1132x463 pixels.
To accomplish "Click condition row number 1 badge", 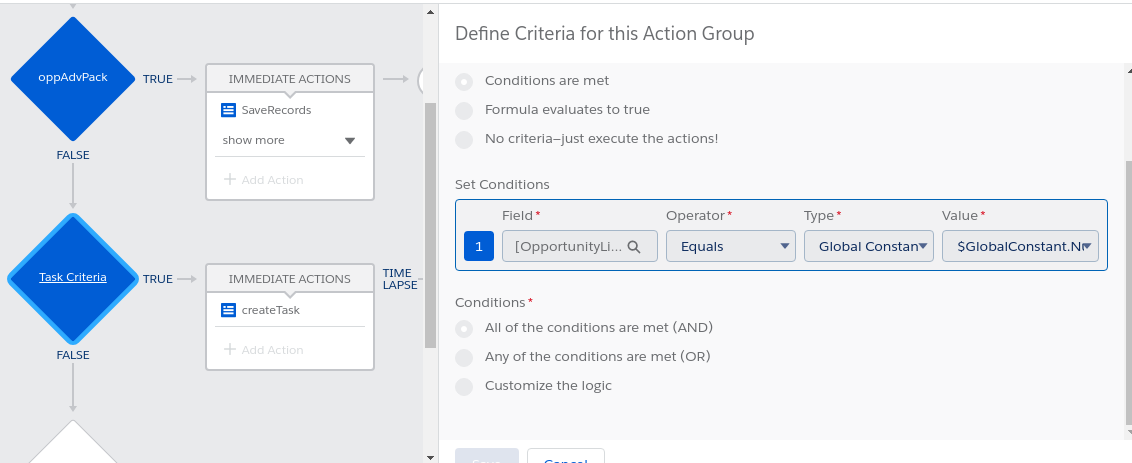I will coord(479,246).
